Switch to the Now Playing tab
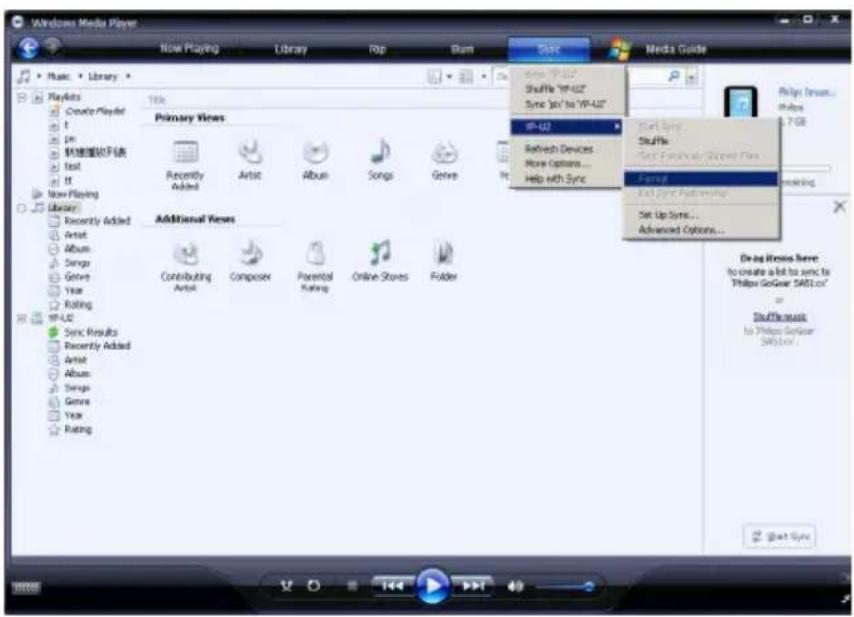Viewport: 854px width, 617px height. [190, 48]
